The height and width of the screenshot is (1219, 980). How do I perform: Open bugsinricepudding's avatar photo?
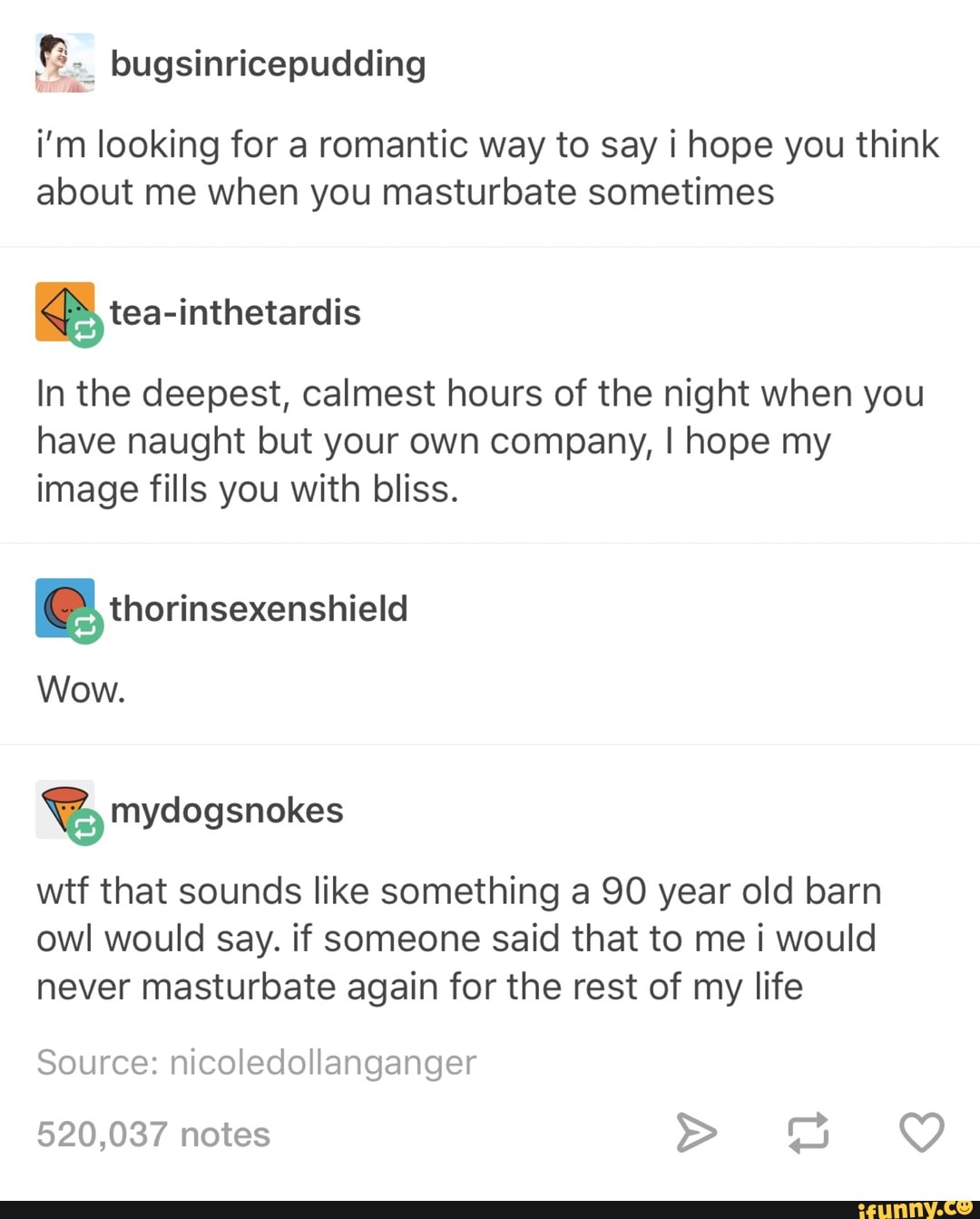[x=64, y=63]
